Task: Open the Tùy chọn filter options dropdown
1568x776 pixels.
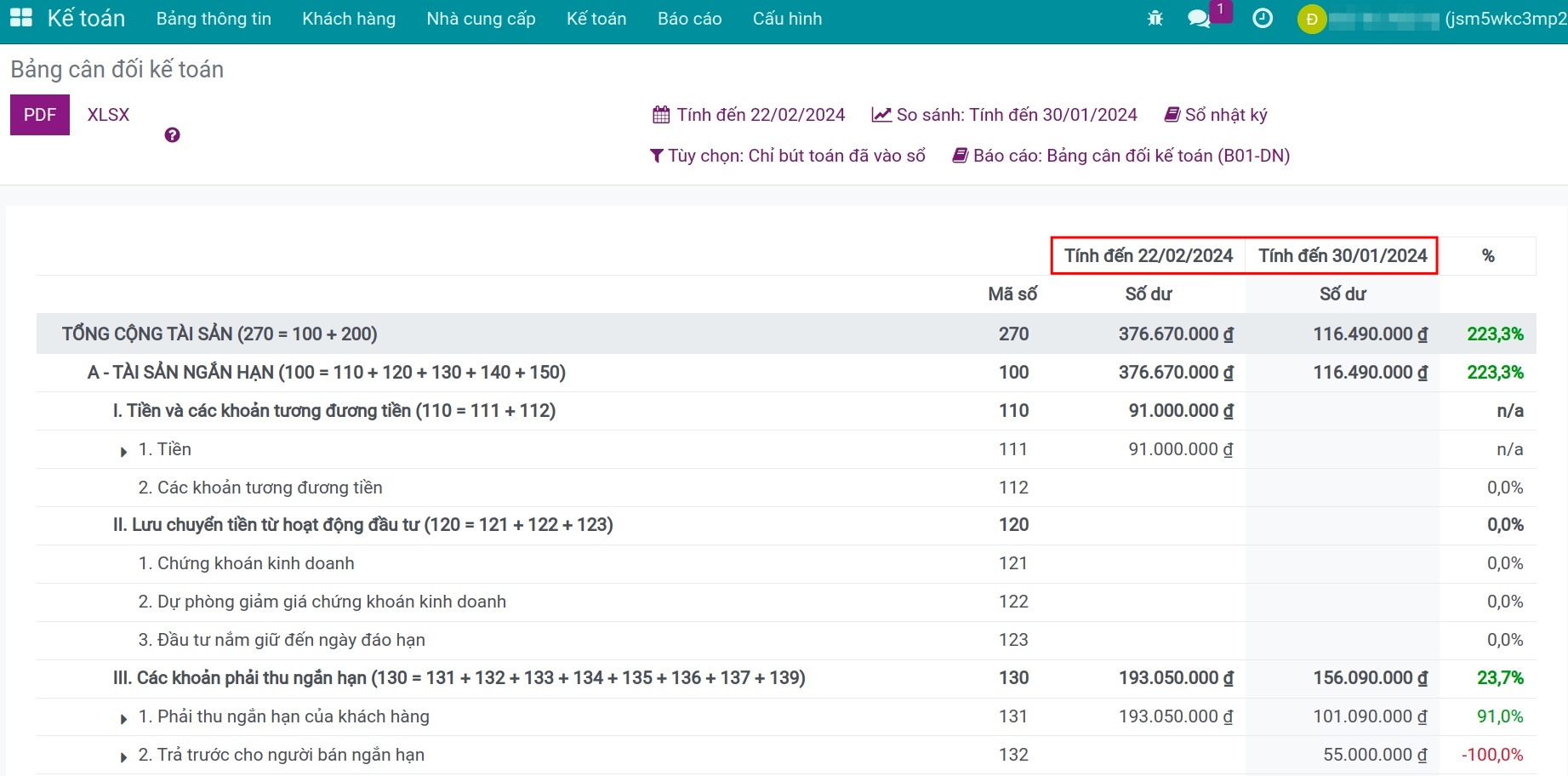Action: coord(787,156)
